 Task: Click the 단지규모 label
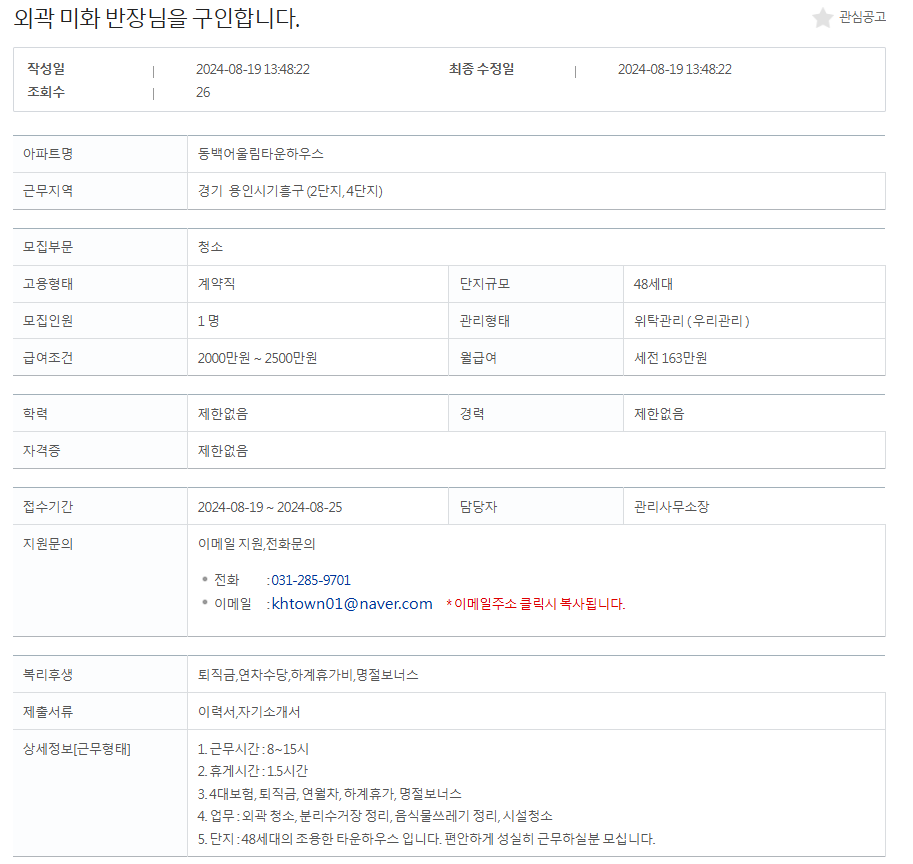pos(484,284)
